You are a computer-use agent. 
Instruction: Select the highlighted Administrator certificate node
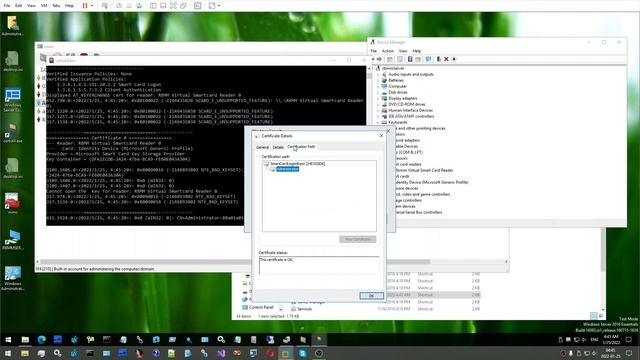point(287,169)
